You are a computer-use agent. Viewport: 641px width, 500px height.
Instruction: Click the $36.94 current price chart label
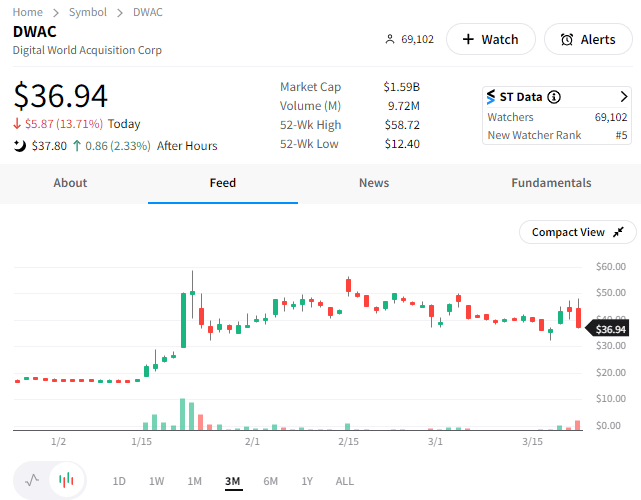(x=607, y=329)
